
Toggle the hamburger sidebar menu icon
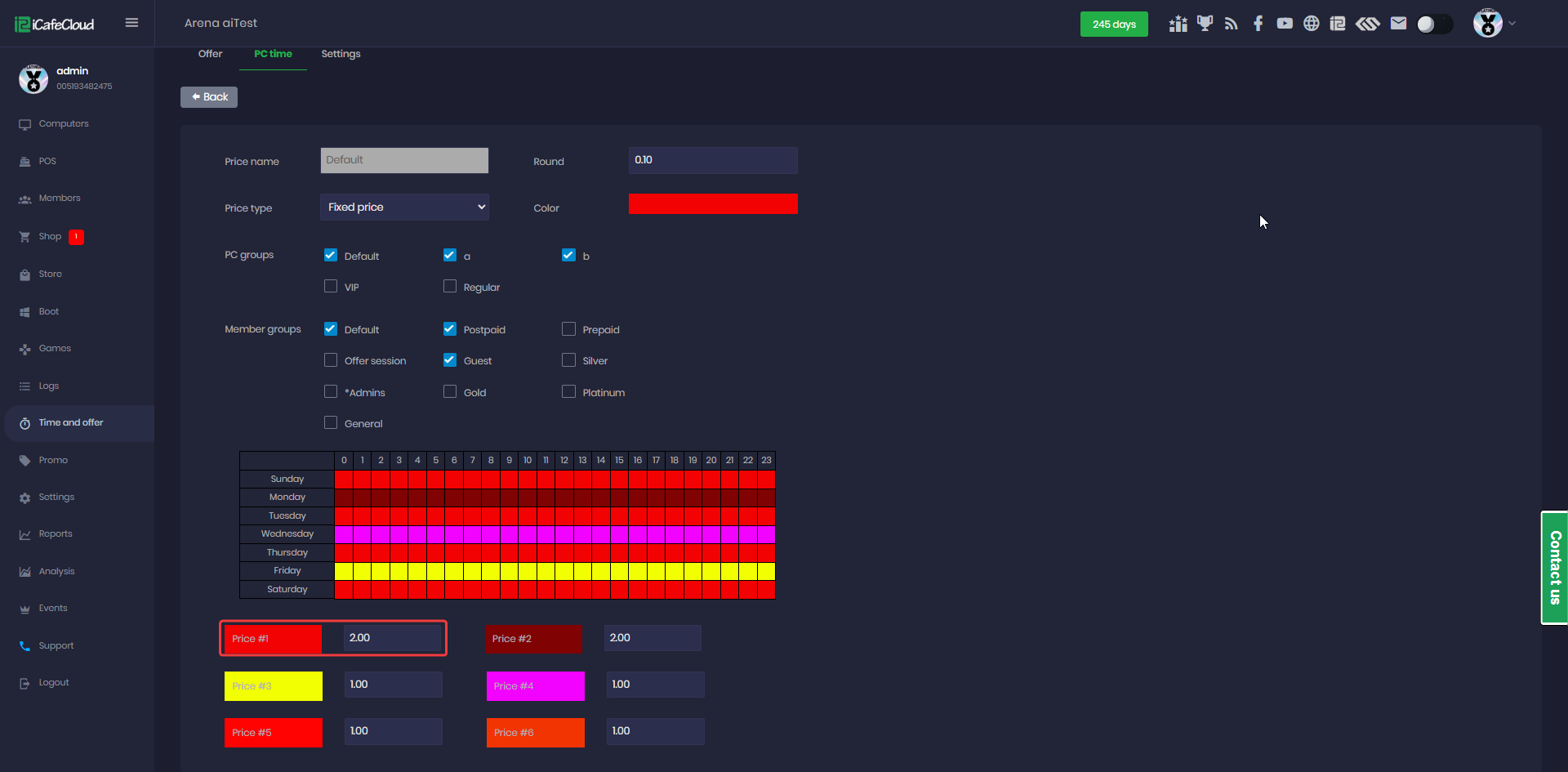[131, 23]
